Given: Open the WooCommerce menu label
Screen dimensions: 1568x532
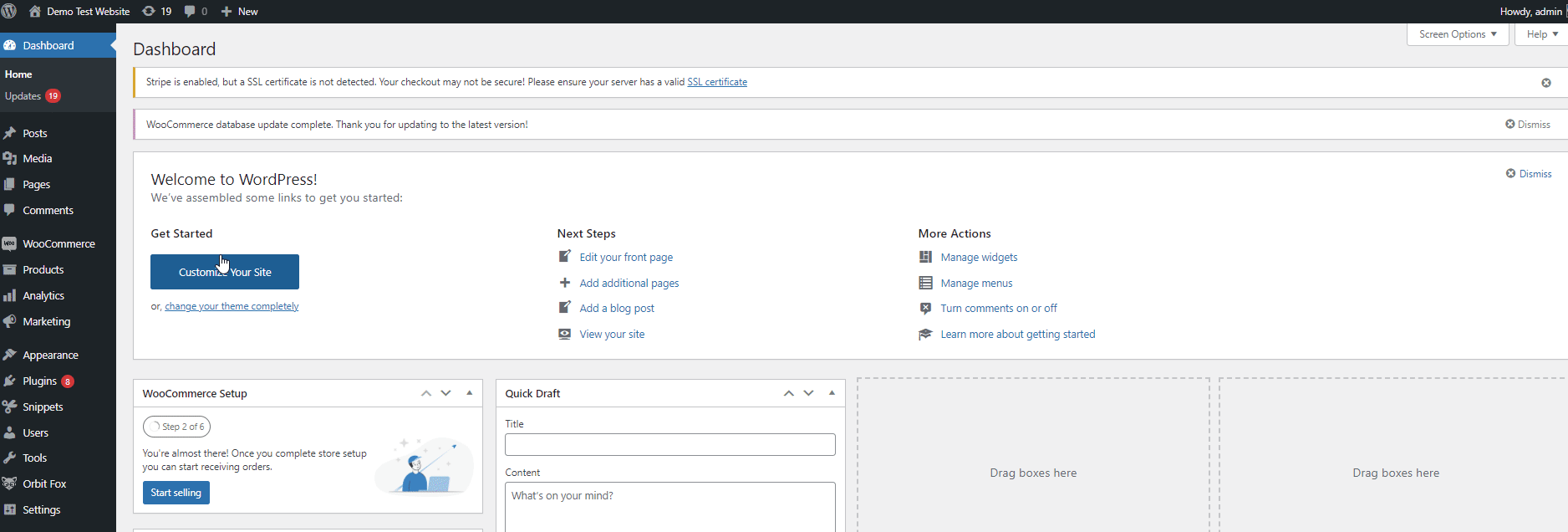Looking at the screenshot, I should pyautogui.click(x=59, y=244).
